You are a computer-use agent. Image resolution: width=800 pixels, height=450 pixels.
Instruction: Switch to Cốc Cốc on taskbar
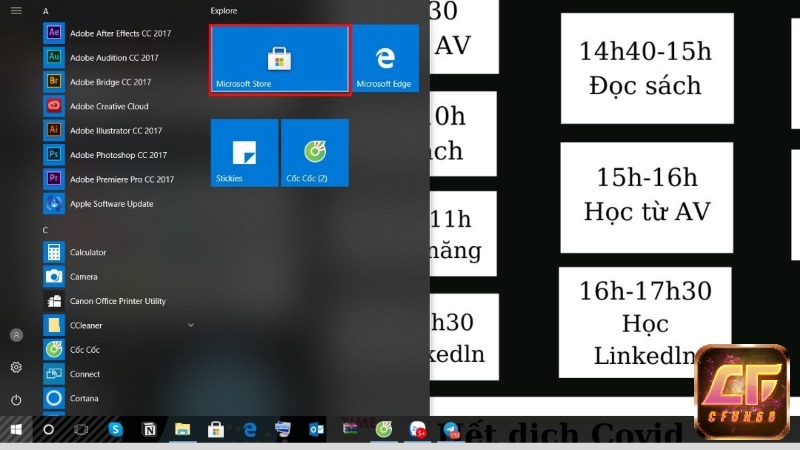(x=384, y=430)
